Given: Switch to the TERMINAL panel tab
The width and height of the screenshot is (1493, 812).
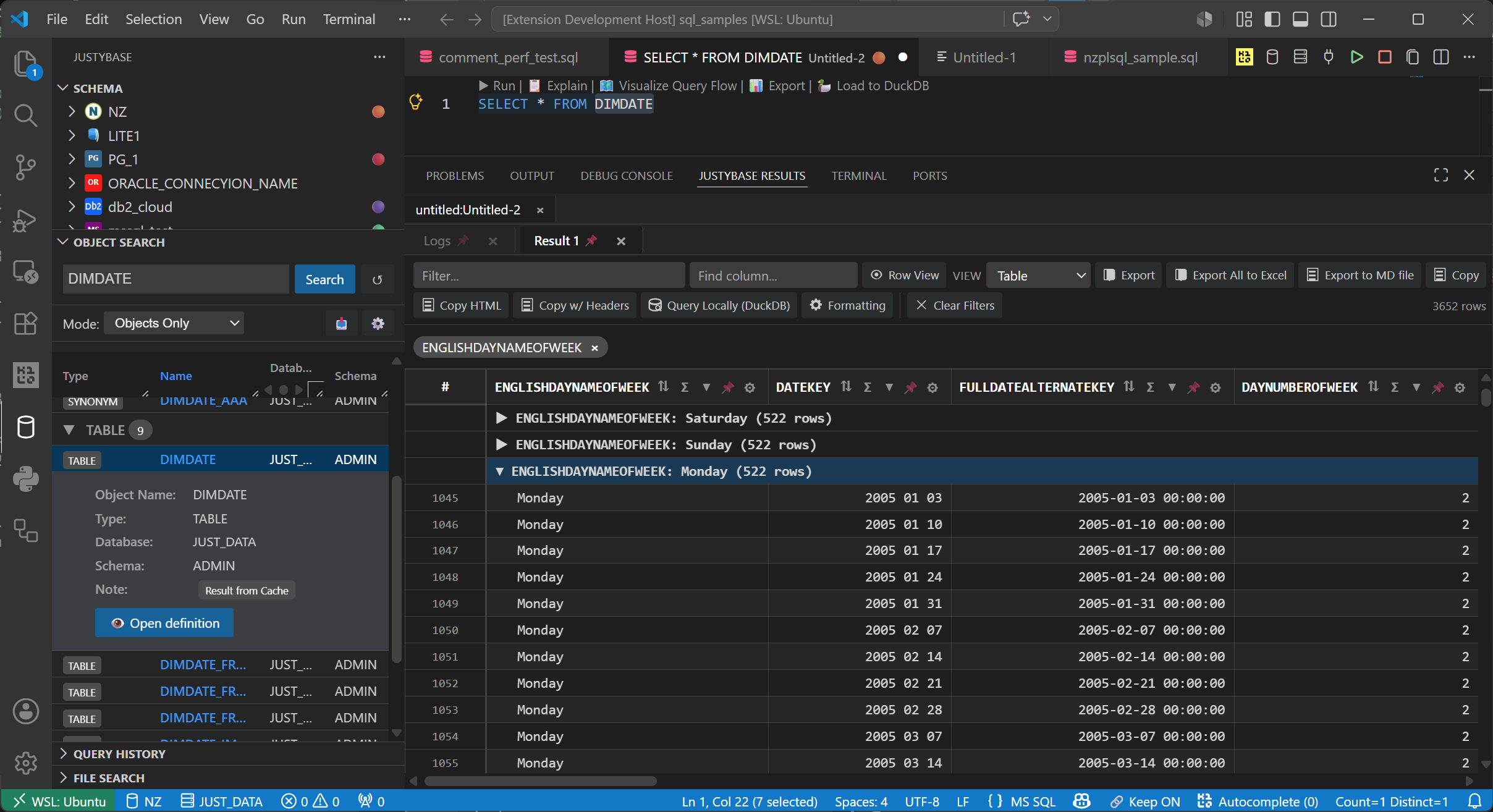Looking at the screenshot, I should coord(858,176).
